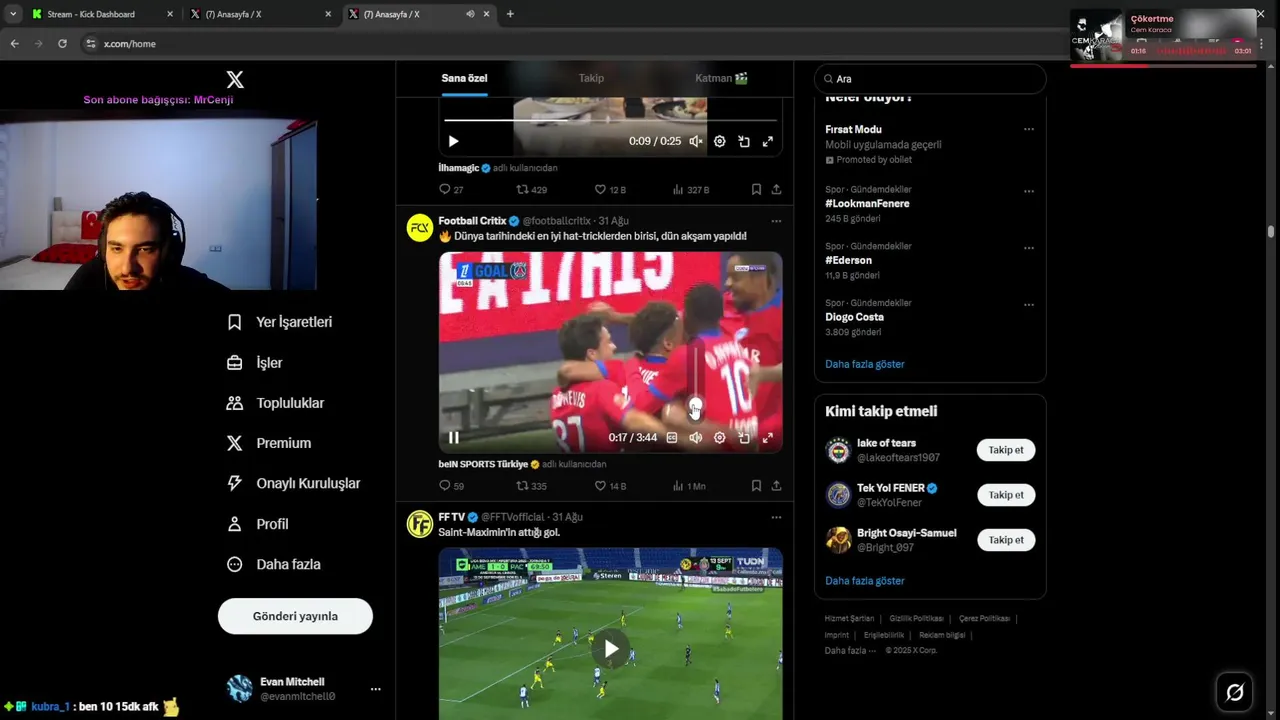Like the post with 12 B likes

(x=610, y=190)
